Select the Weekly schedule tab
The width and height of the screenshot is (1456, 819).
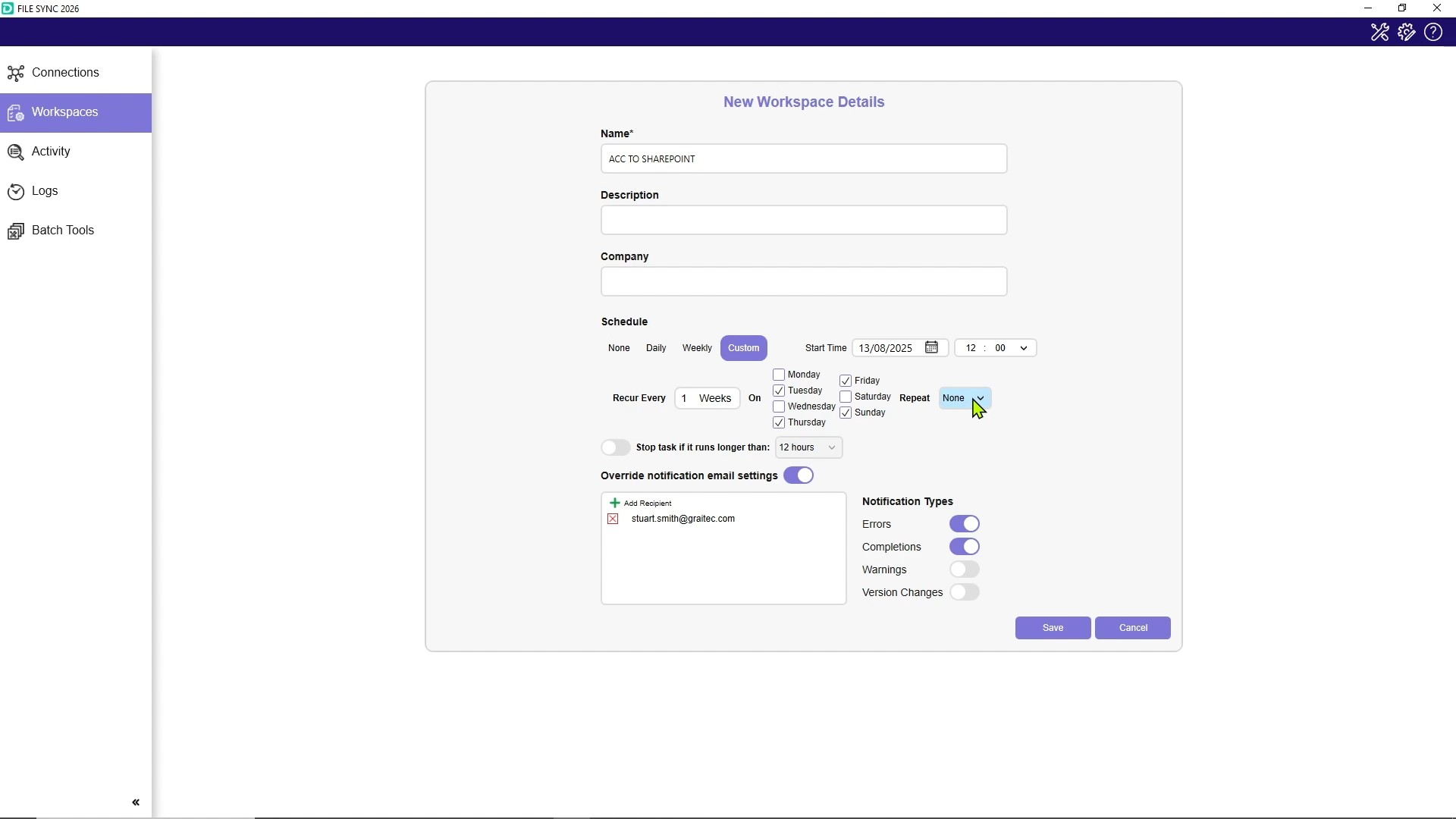point(696,348)
